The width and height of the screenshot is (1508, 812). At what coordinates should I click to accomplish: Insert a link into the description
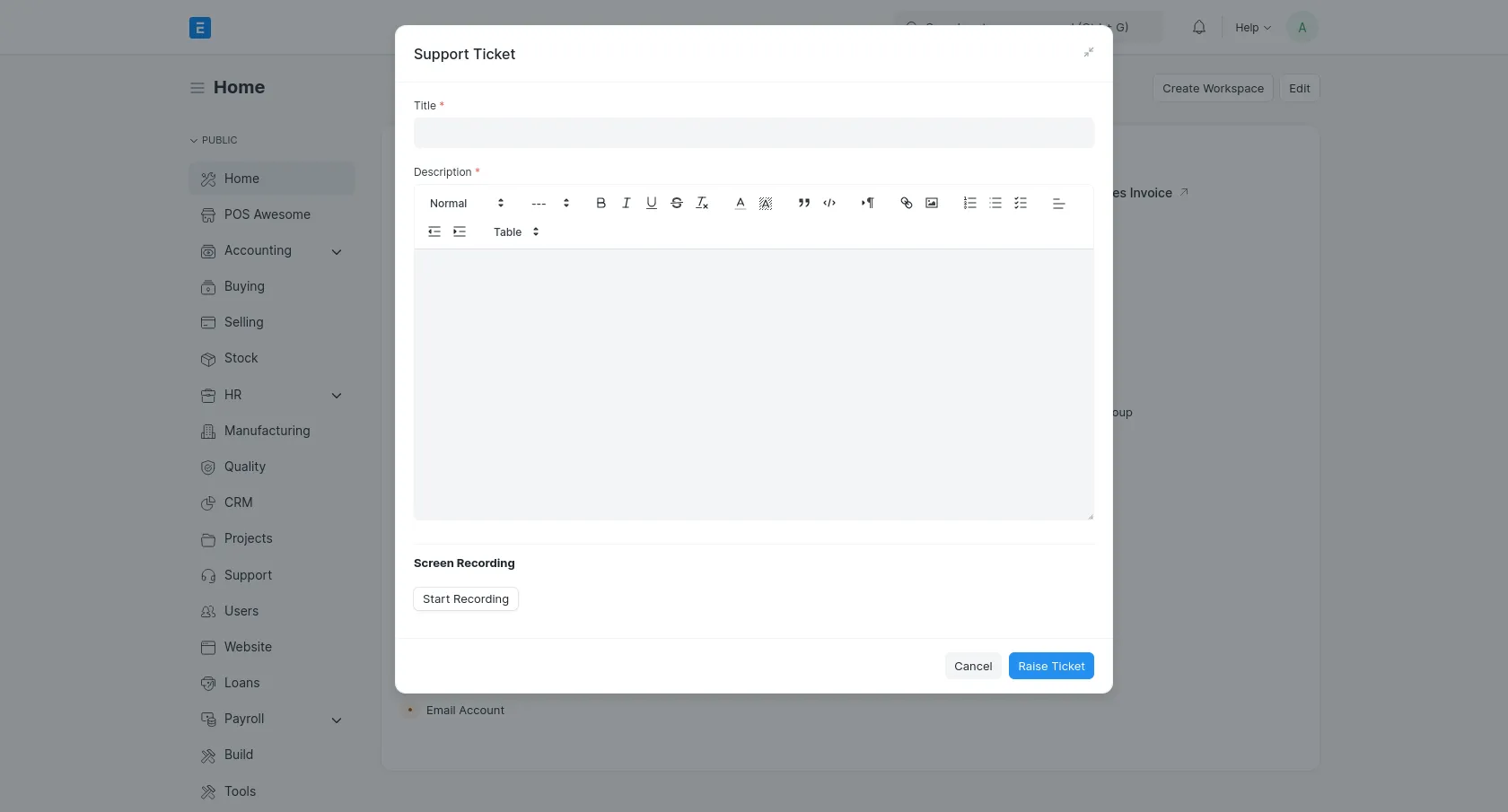(906, 203)
